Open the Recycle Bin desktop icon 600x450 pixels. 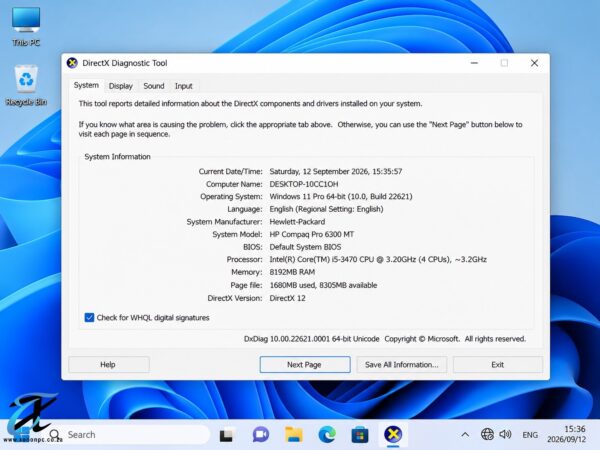pyautogui.click(x=26, y=85)
